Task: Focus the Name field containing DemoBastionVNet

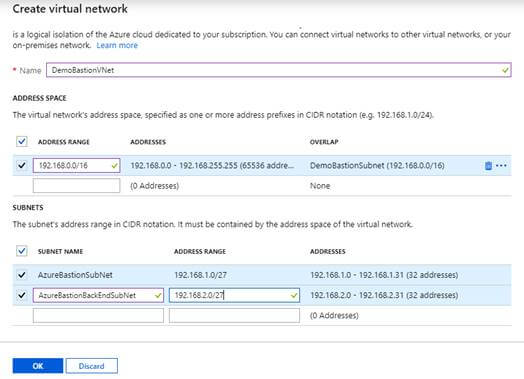Action: click(279, 70)
